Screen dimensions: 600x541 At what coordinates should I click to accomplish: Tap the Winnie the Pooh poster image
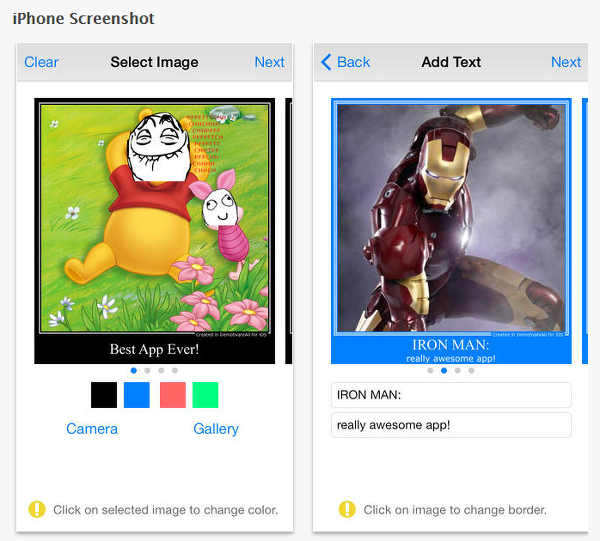click(155, 231)
